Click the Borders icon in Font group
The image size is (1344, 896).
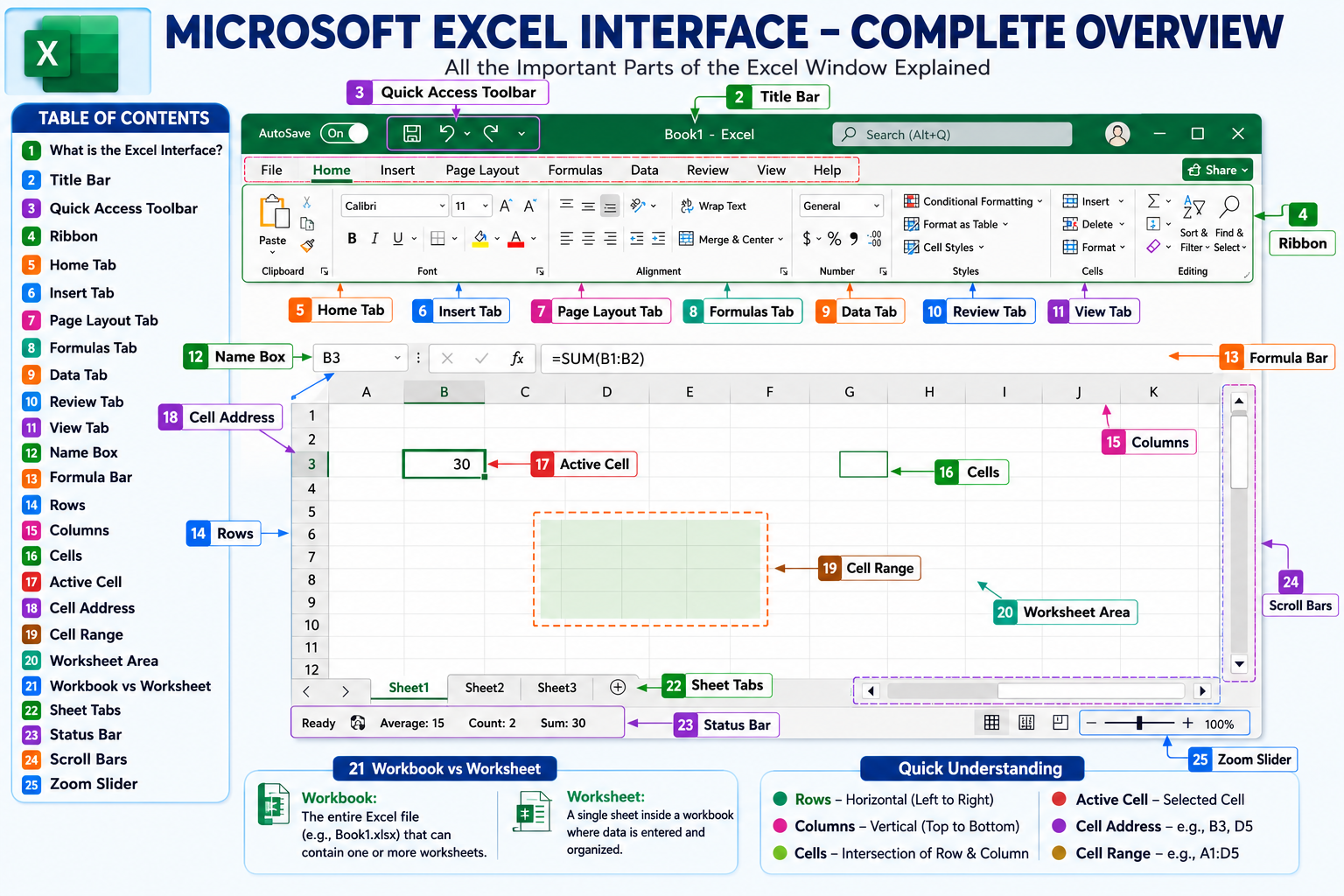(438, 238)
